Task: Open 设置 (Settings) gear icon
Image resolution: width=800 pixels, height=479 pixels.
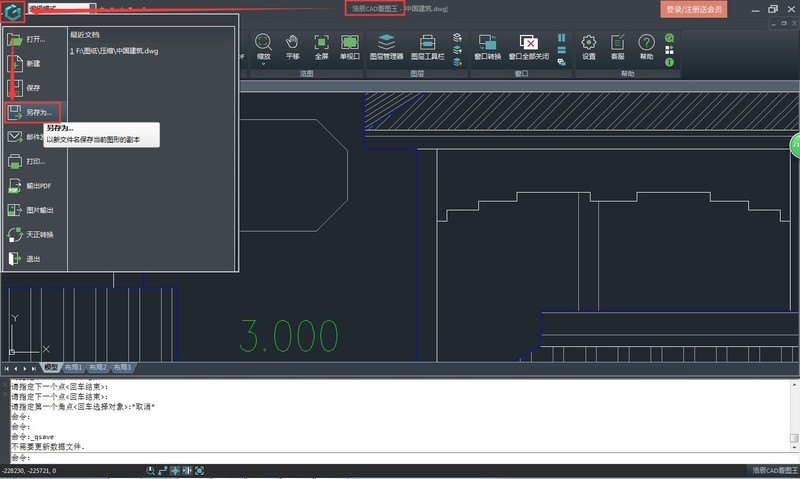Action: tap(589, 46)
